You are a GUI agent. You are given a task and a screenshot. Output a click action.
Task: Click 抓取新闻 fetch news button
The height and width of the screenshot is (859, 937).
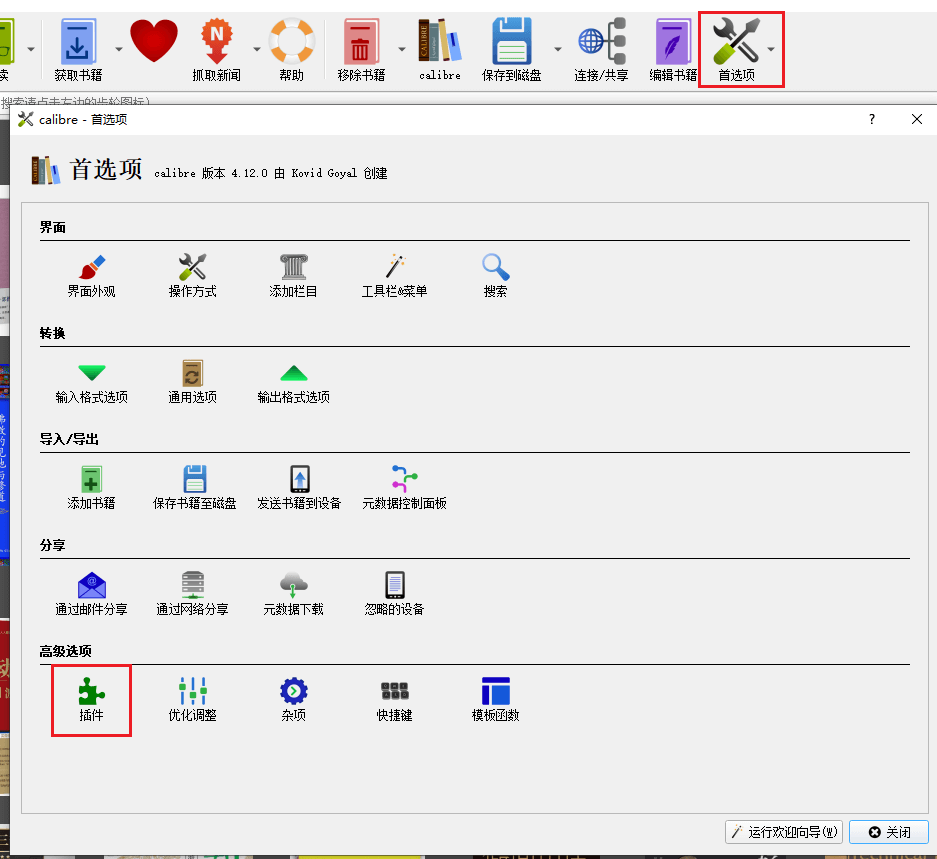(216, 50)
